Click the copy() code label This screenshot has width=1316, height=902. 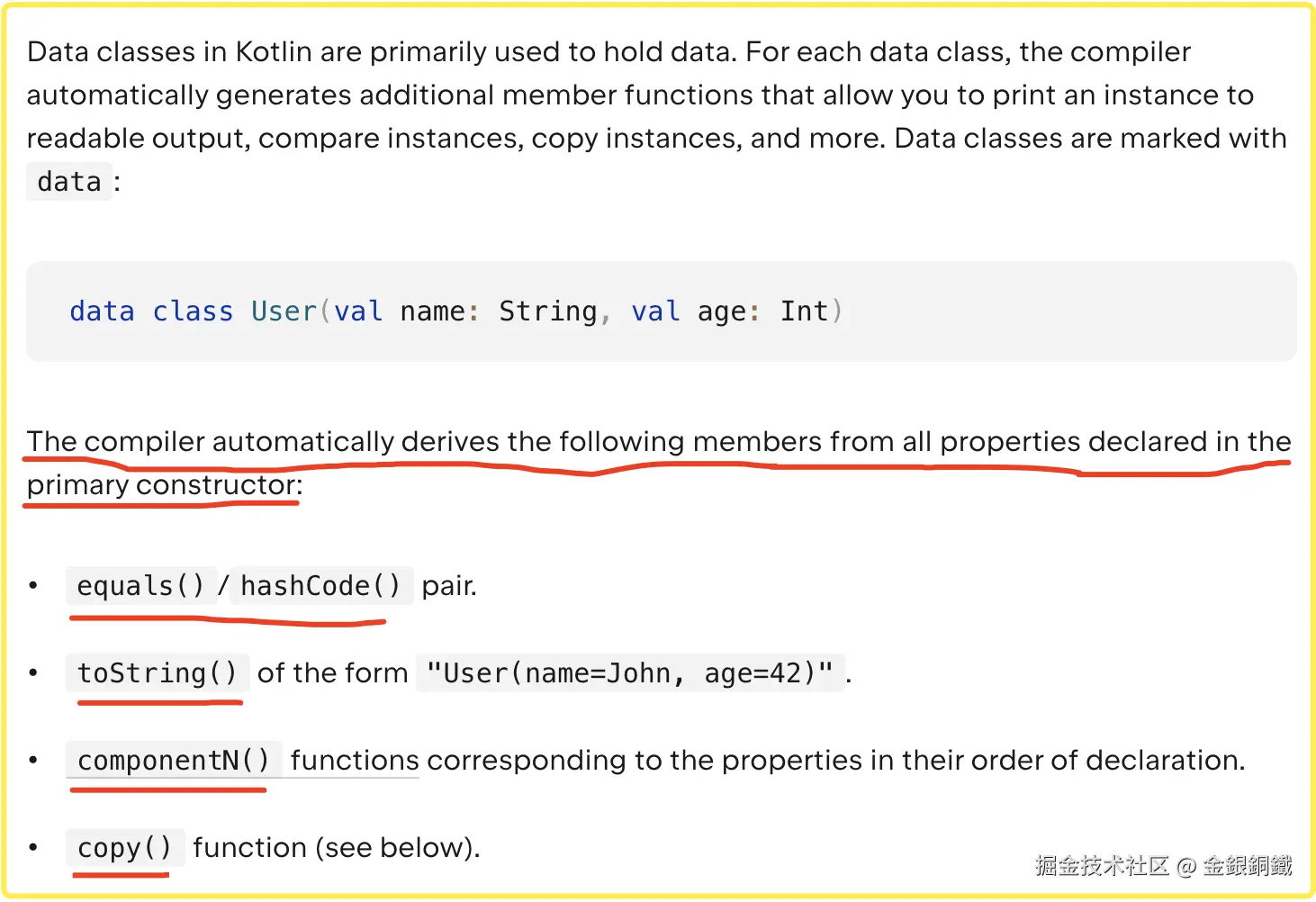coord(124,848)
